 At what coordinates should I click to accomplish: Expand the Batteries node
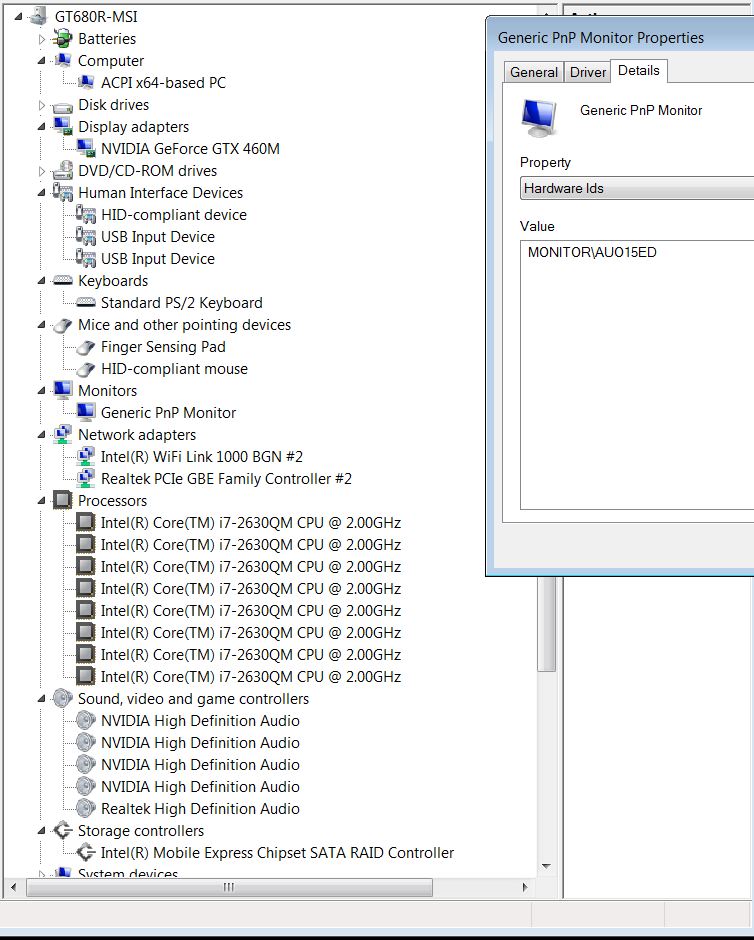41,39
